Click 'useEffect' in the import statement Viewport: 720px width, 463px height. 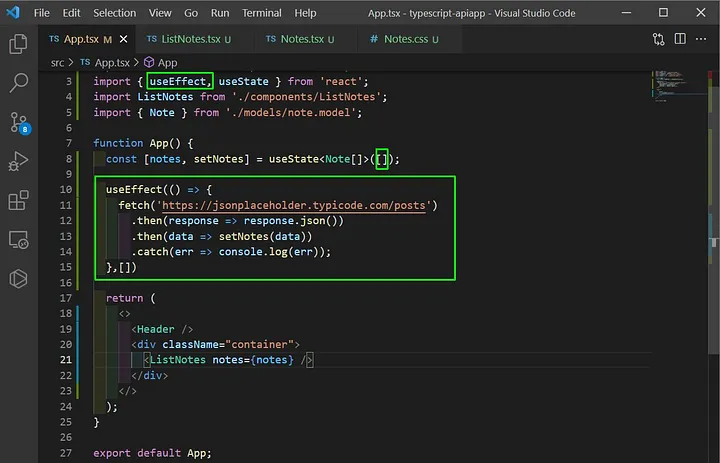pos(178,81)
